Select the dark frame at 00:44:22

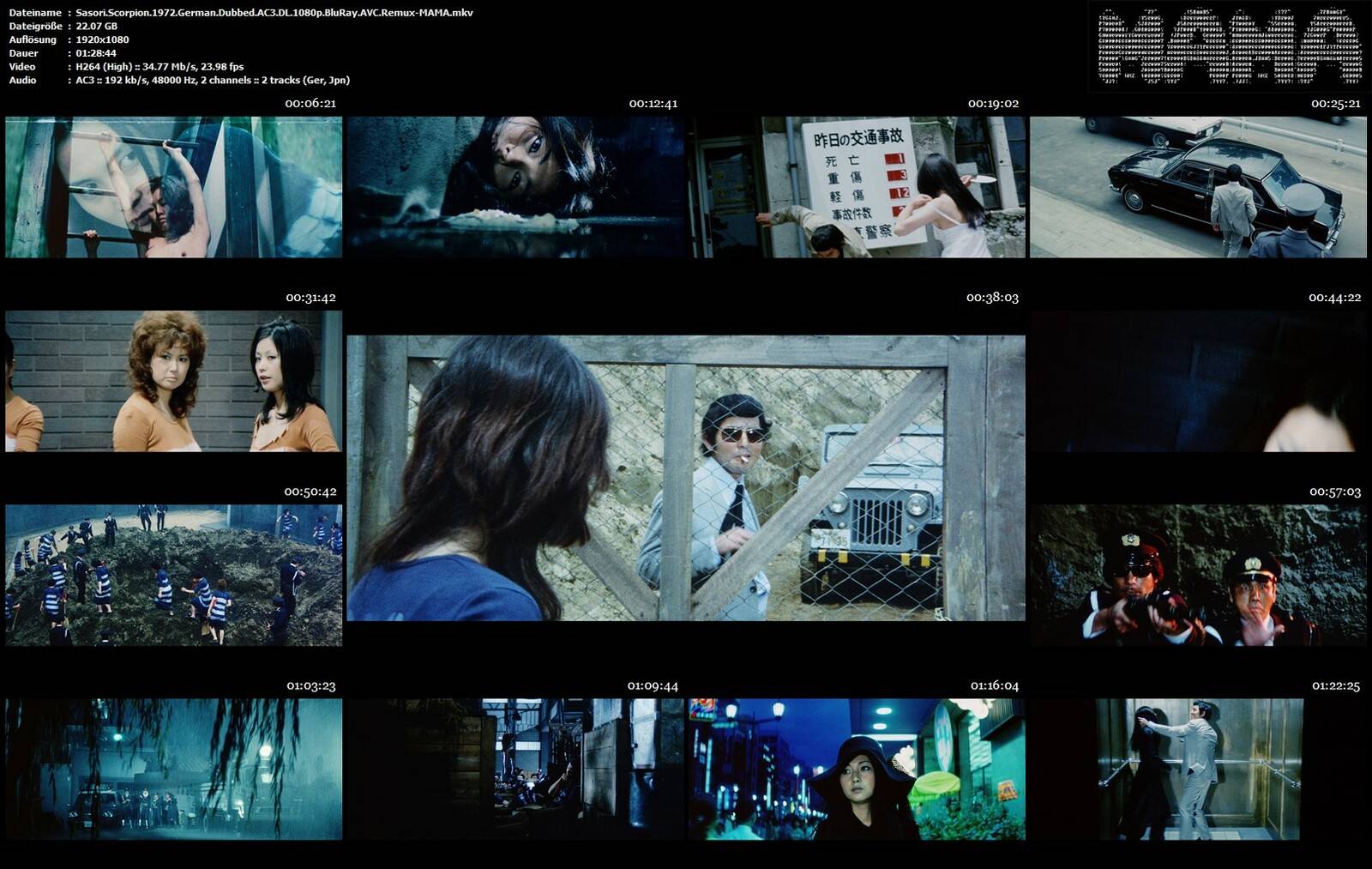[x=1198, y=381]
